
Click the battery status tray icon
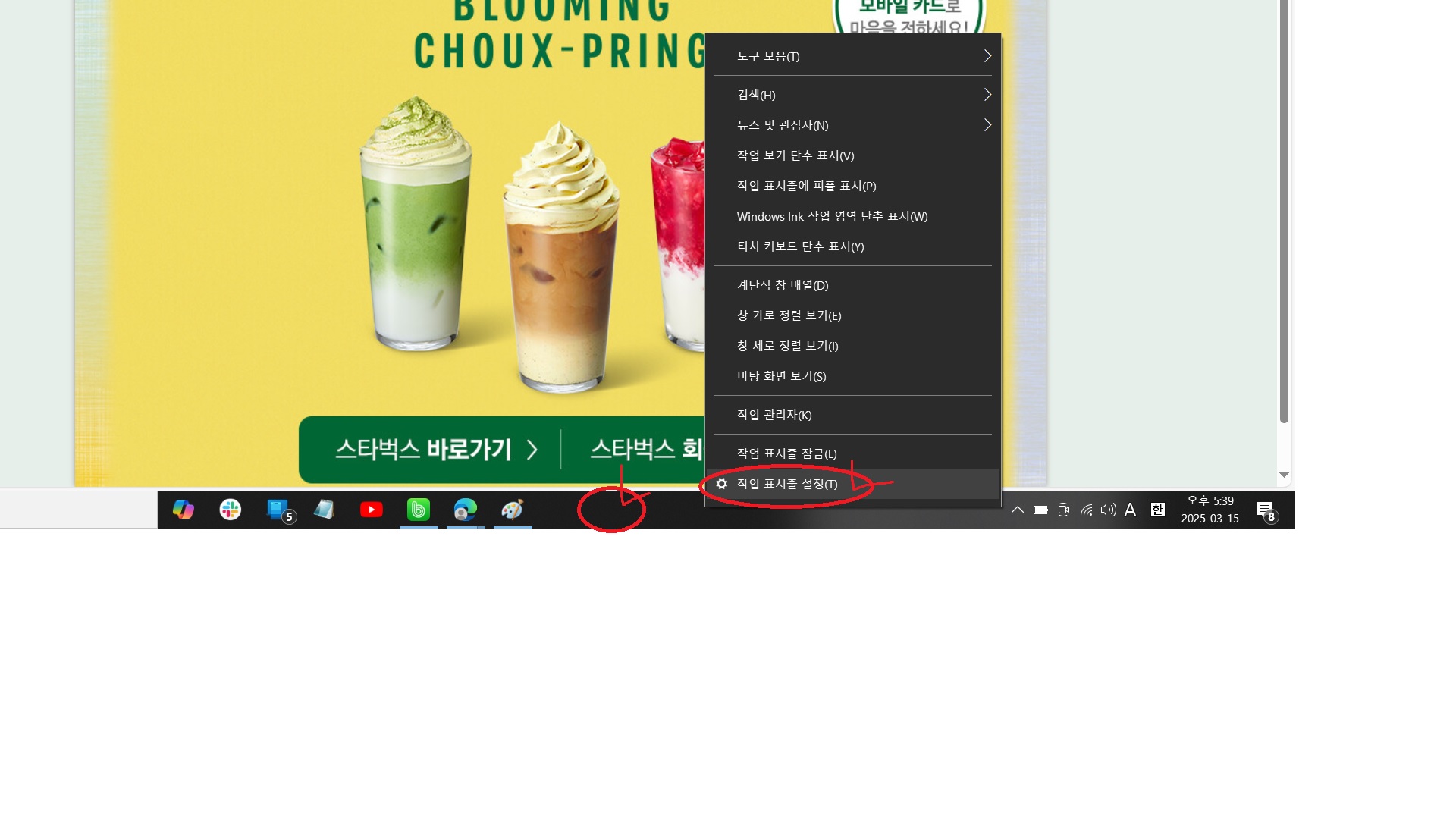1040,510
